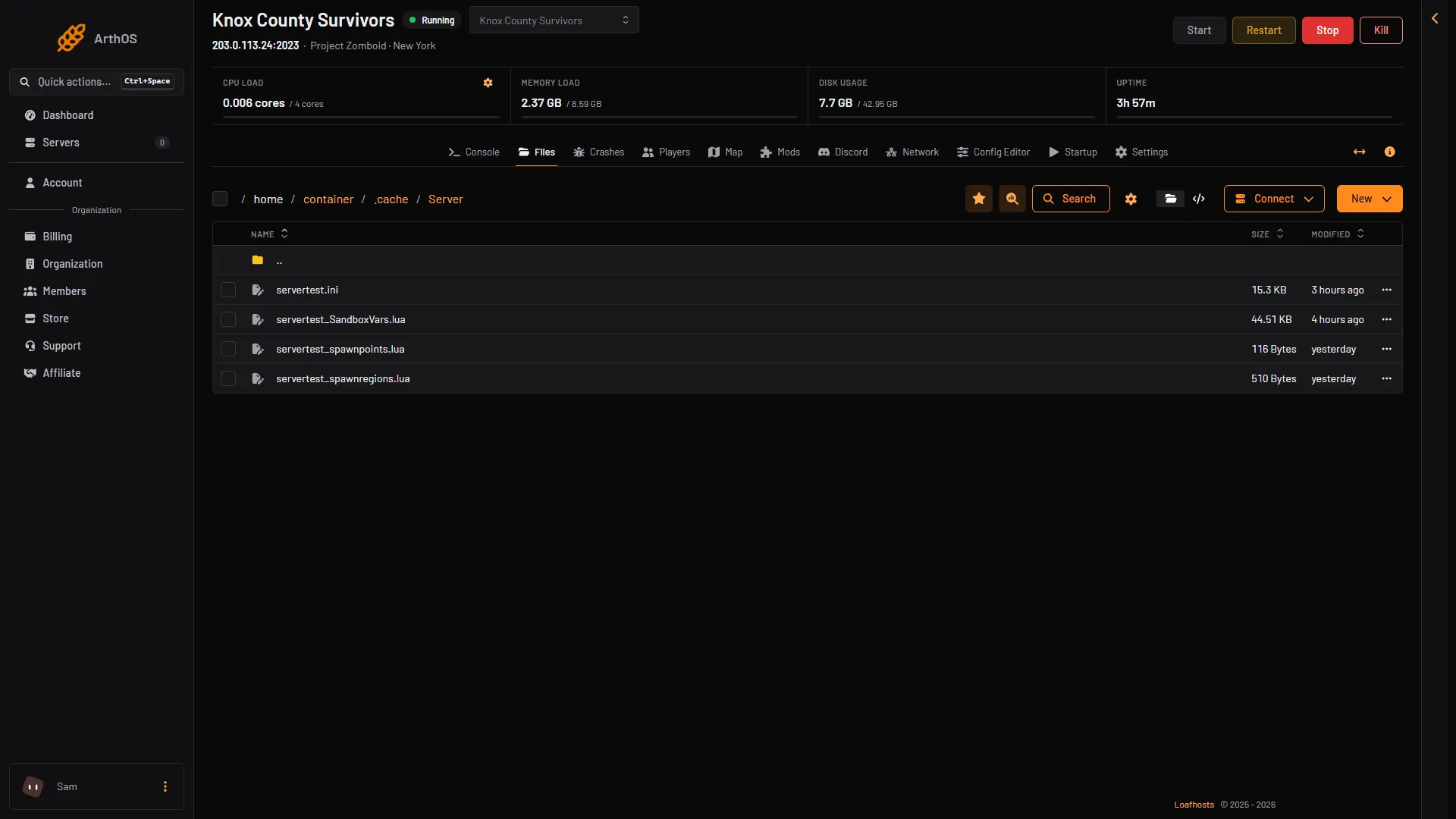Click the Stop server button
This screenshot has width=1456, height=819.
point(1328,30)
